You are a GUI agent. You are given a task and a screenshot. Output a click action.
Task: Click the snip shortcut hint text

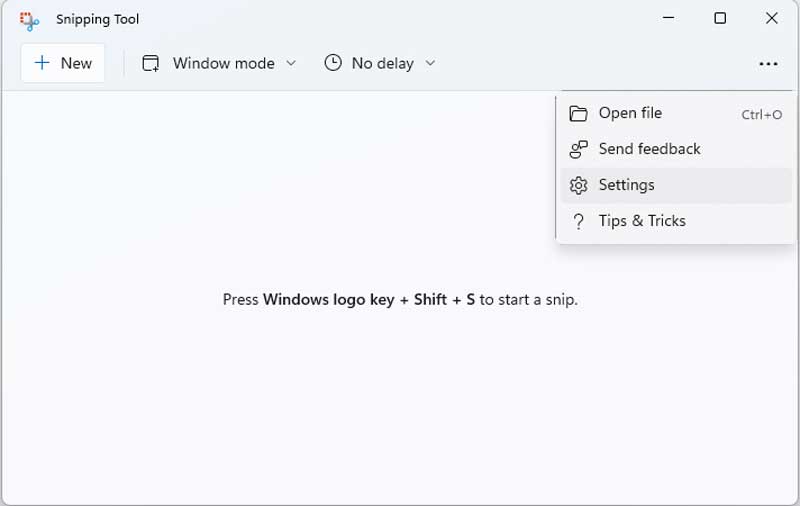(400, 299)
